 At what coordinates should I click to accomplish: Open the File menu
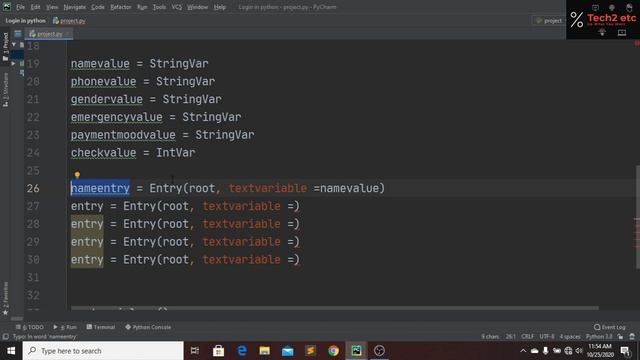(x=20, y=7)
